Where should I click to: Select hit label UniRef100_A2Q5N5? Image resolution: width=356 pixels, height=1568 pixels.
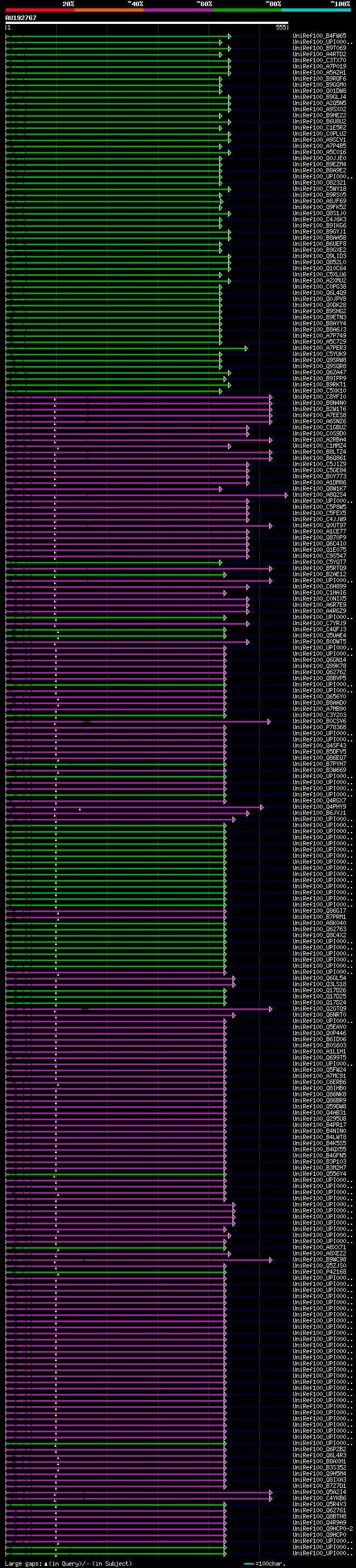coord(319,103)
